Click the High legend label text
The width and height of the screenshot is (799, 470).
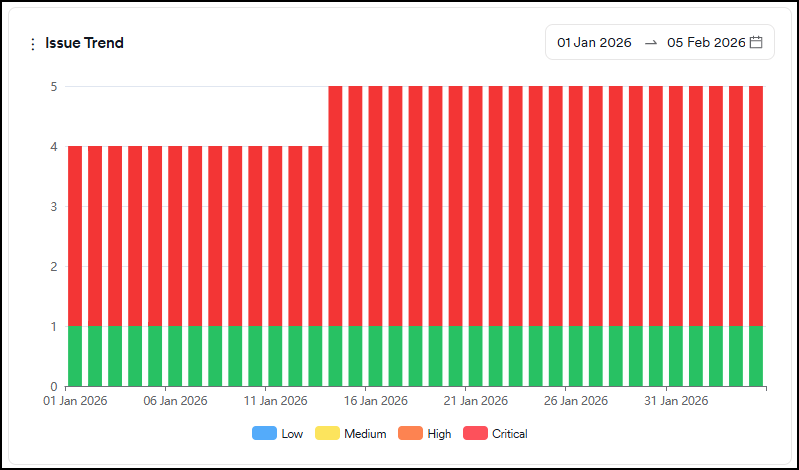coord(440,434)
